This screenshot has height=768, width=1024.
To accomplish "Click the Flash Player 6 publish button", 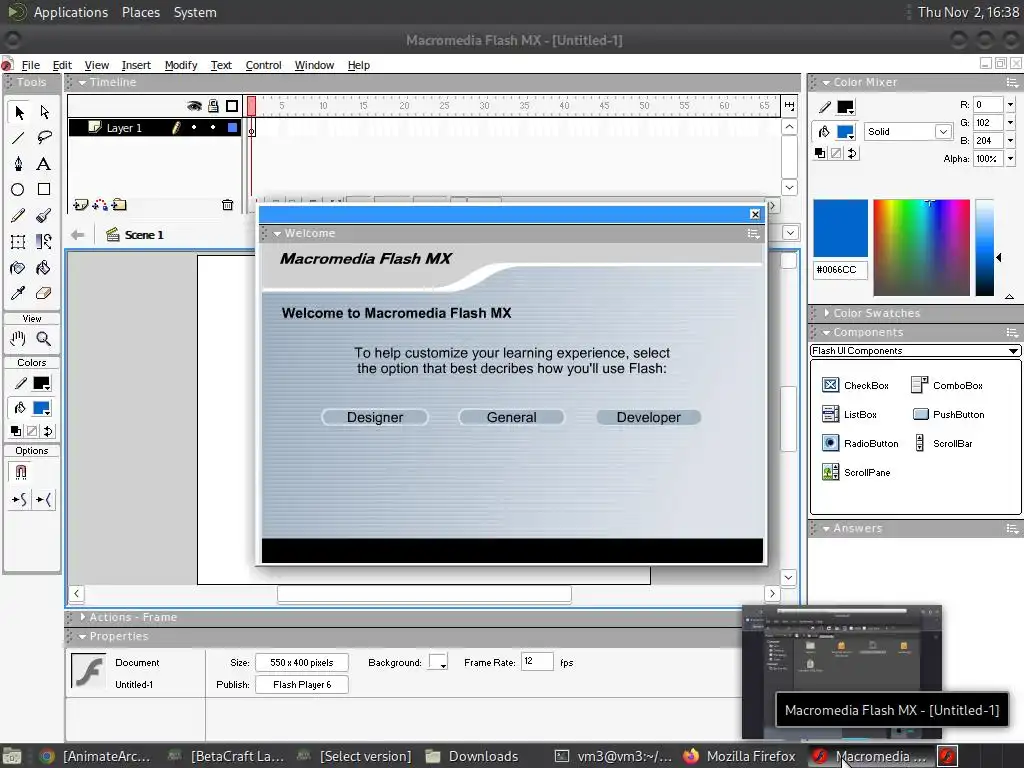I will click(x=302, y=684).
